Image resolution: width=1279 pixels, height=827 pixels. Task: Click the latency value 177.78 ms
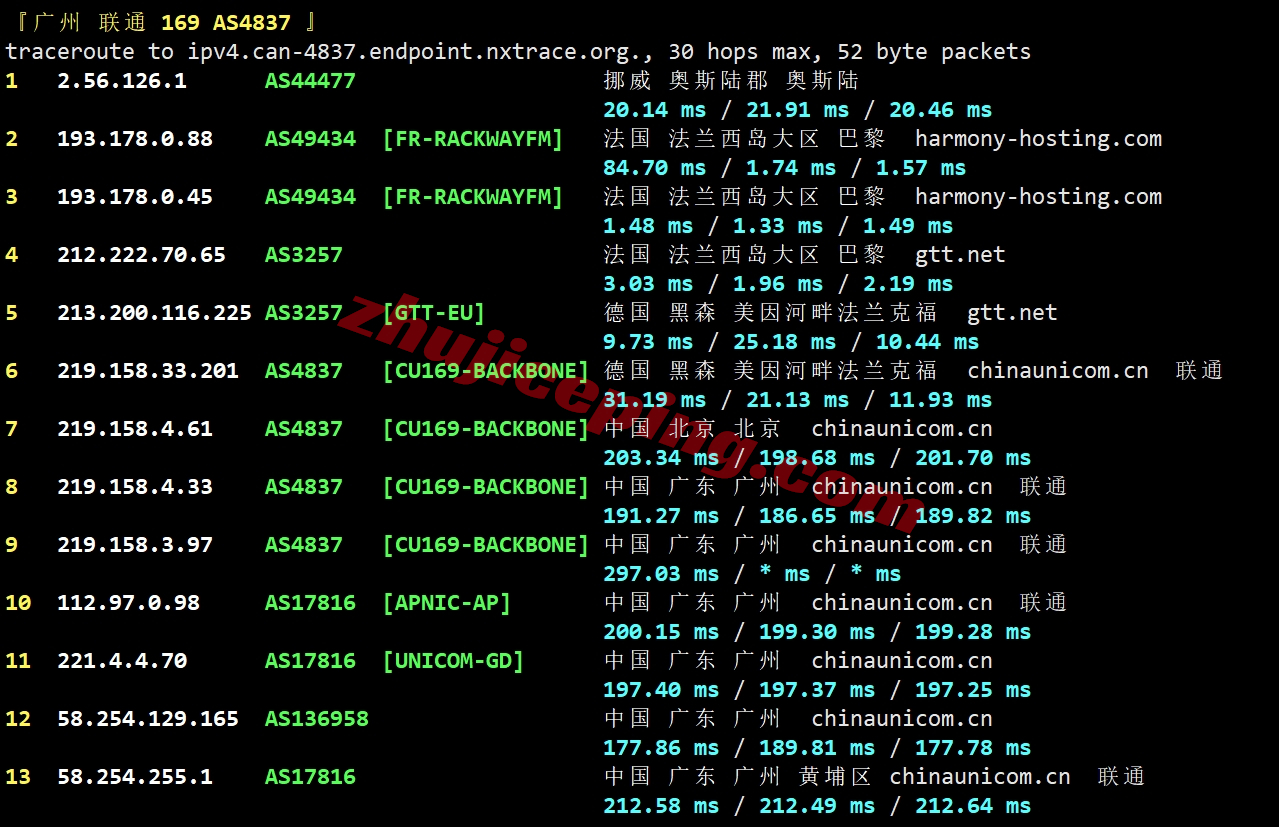point(973,748)
